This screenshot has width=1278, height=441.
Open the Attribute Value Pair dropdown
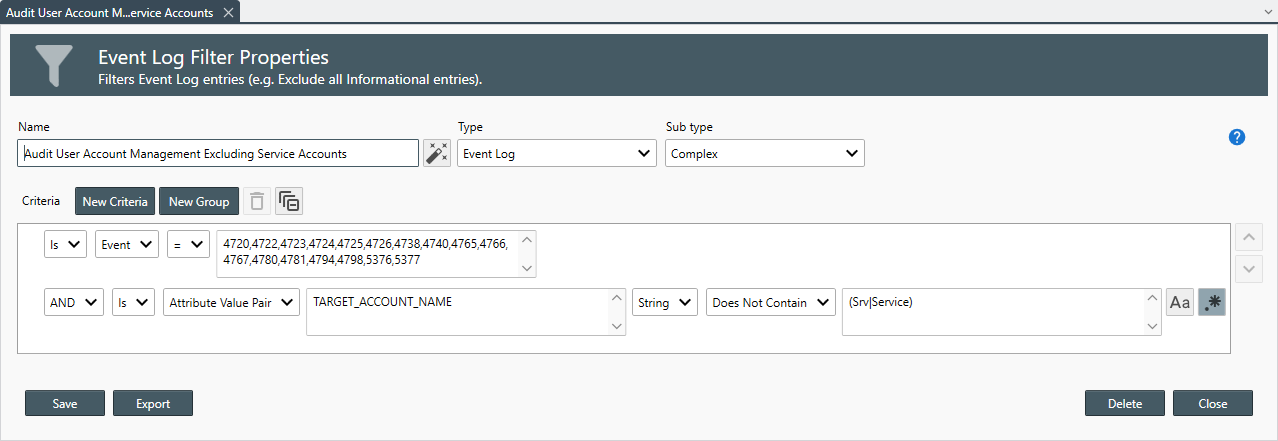(x=231, y=302)
